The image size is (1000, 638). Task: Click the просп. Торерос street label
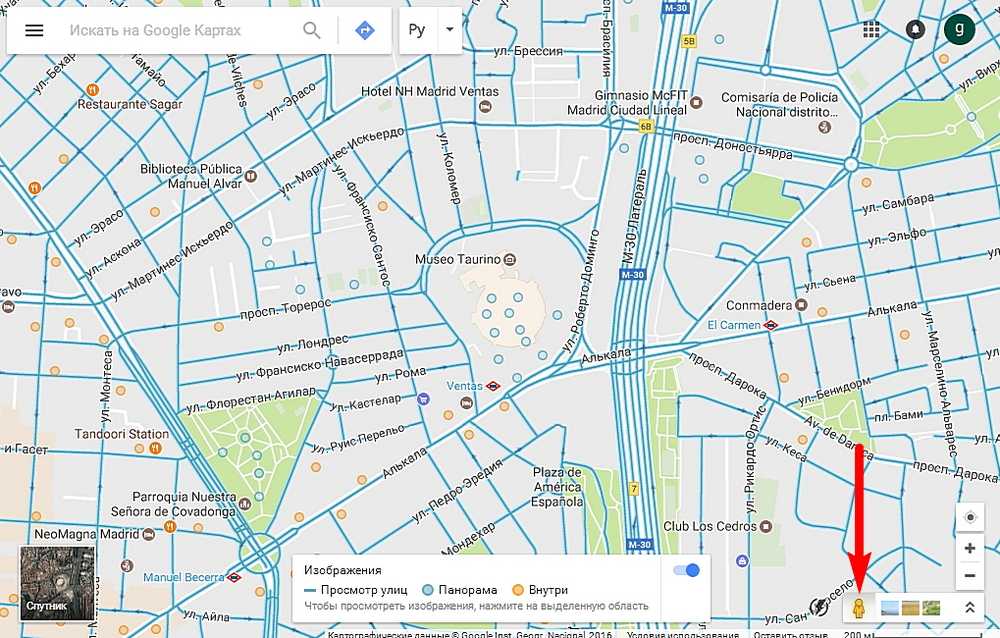click(x=286, y=309)
